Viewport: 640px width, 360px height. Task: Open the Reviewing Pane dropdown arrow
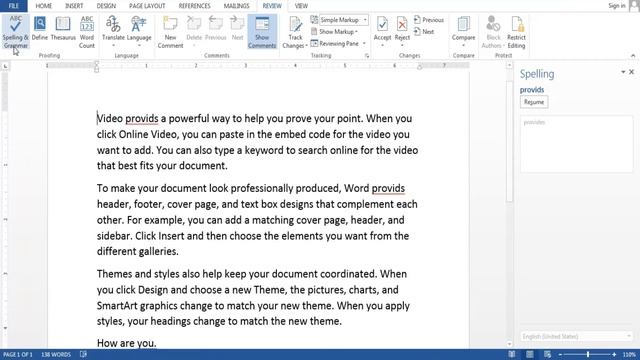pos(364,43)
